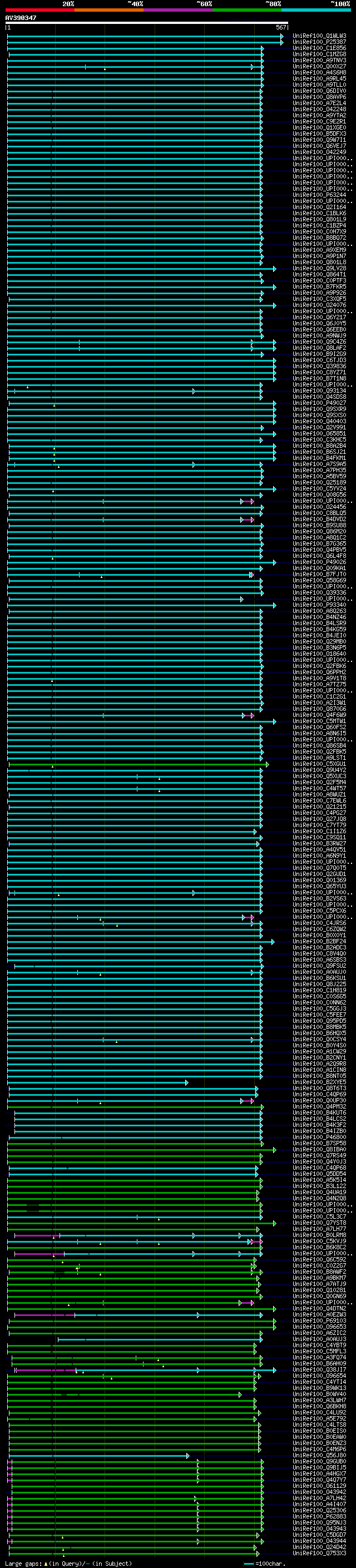
Task: Click hit UniRef100_O96653
Action: tap(319, 1327)
